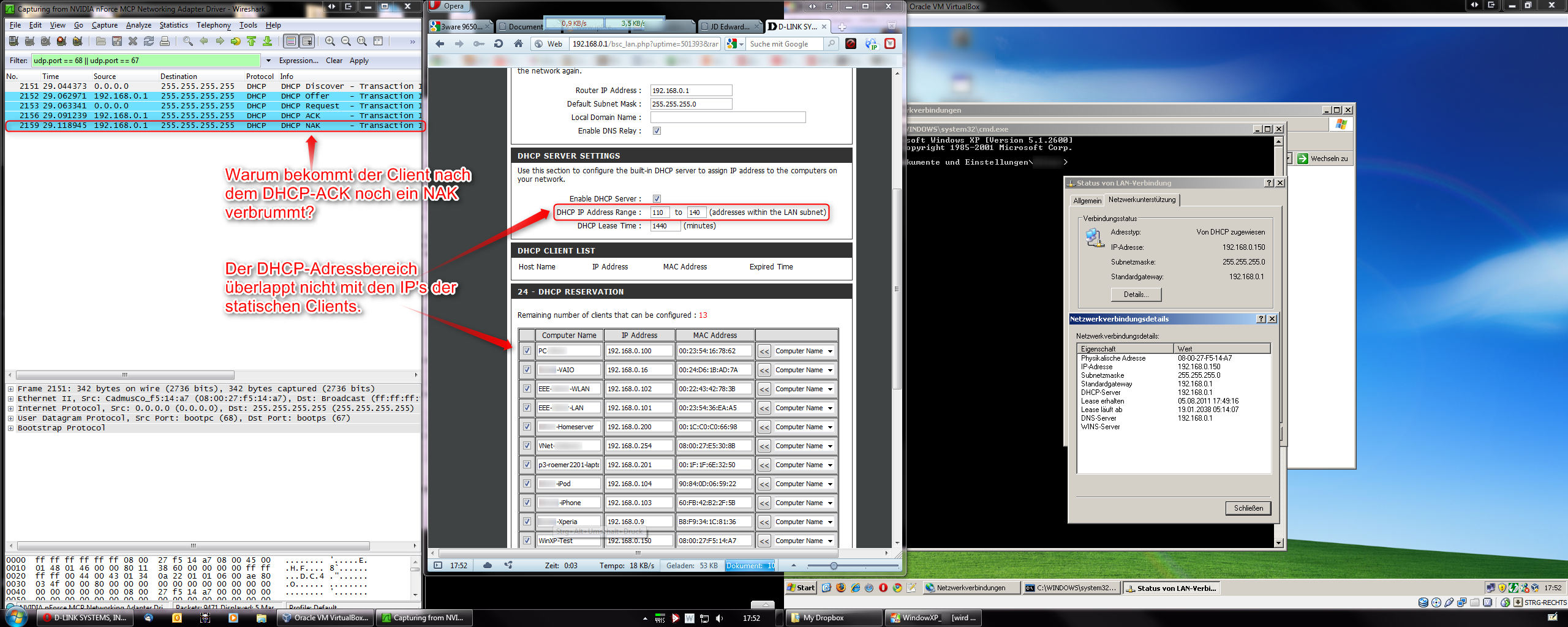Open Wireshark filter history dropdown arrow
1568x627 pixels.
(268, 61)
